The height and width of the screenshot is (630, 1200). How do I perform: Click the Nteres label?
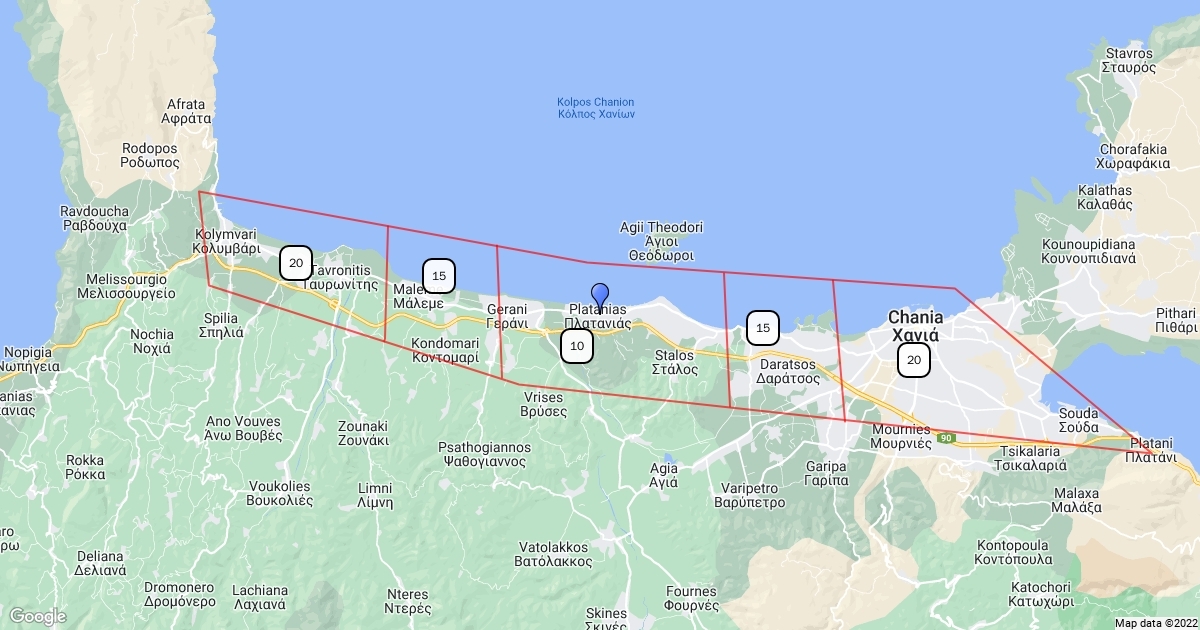pos(407,601)
